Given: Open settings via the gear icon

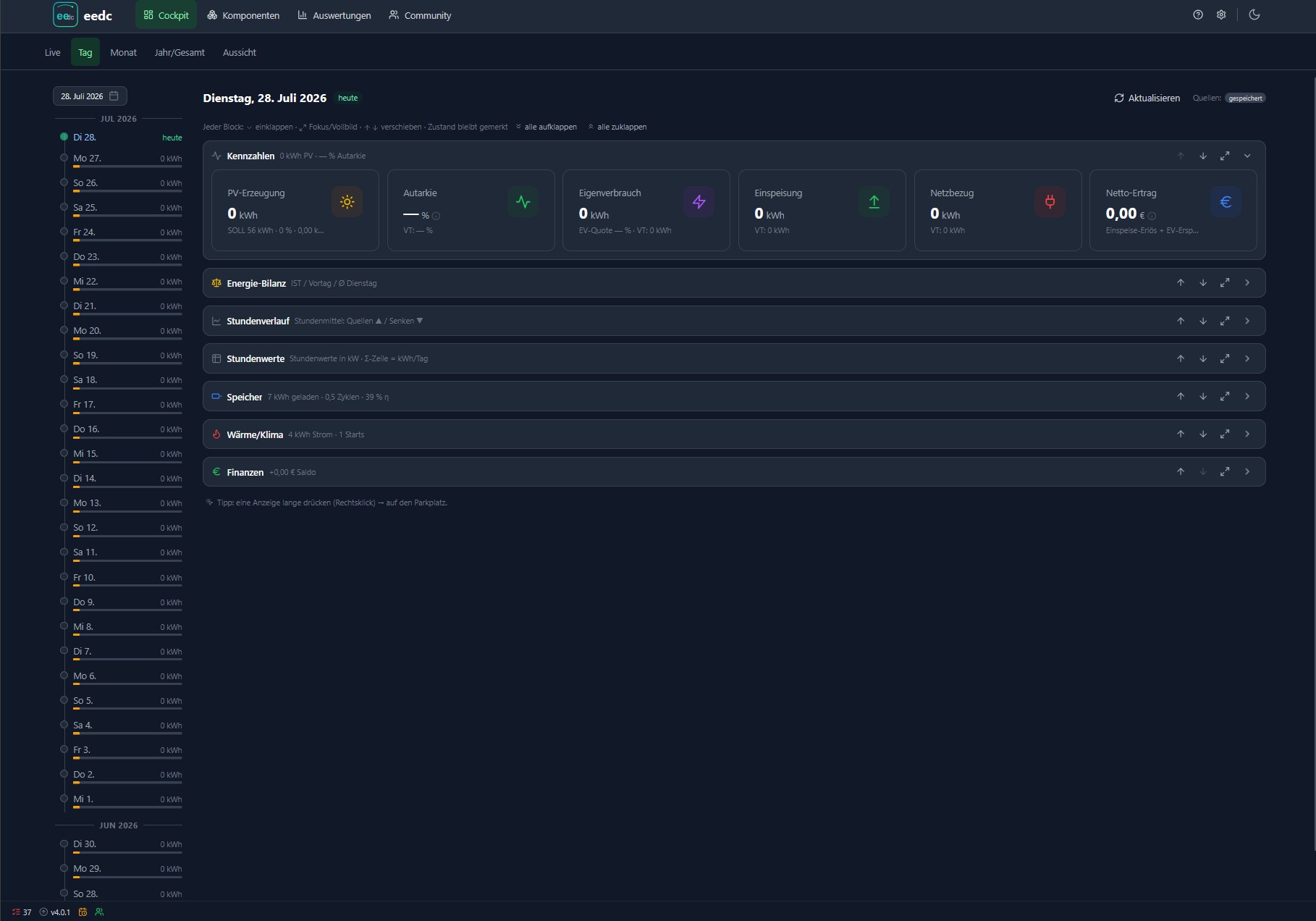Looking at the screenshot, I should 1221,14.
